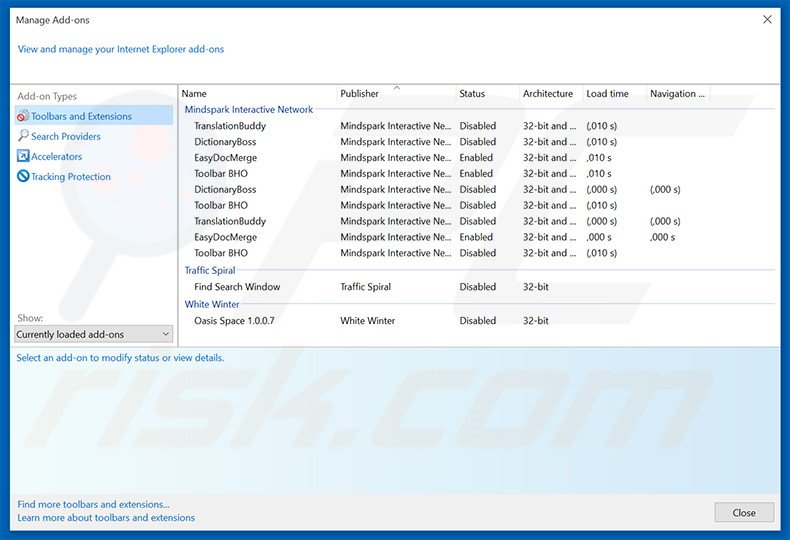
Task: Click the Accelerators icon
Action: [x=23, y=156]
